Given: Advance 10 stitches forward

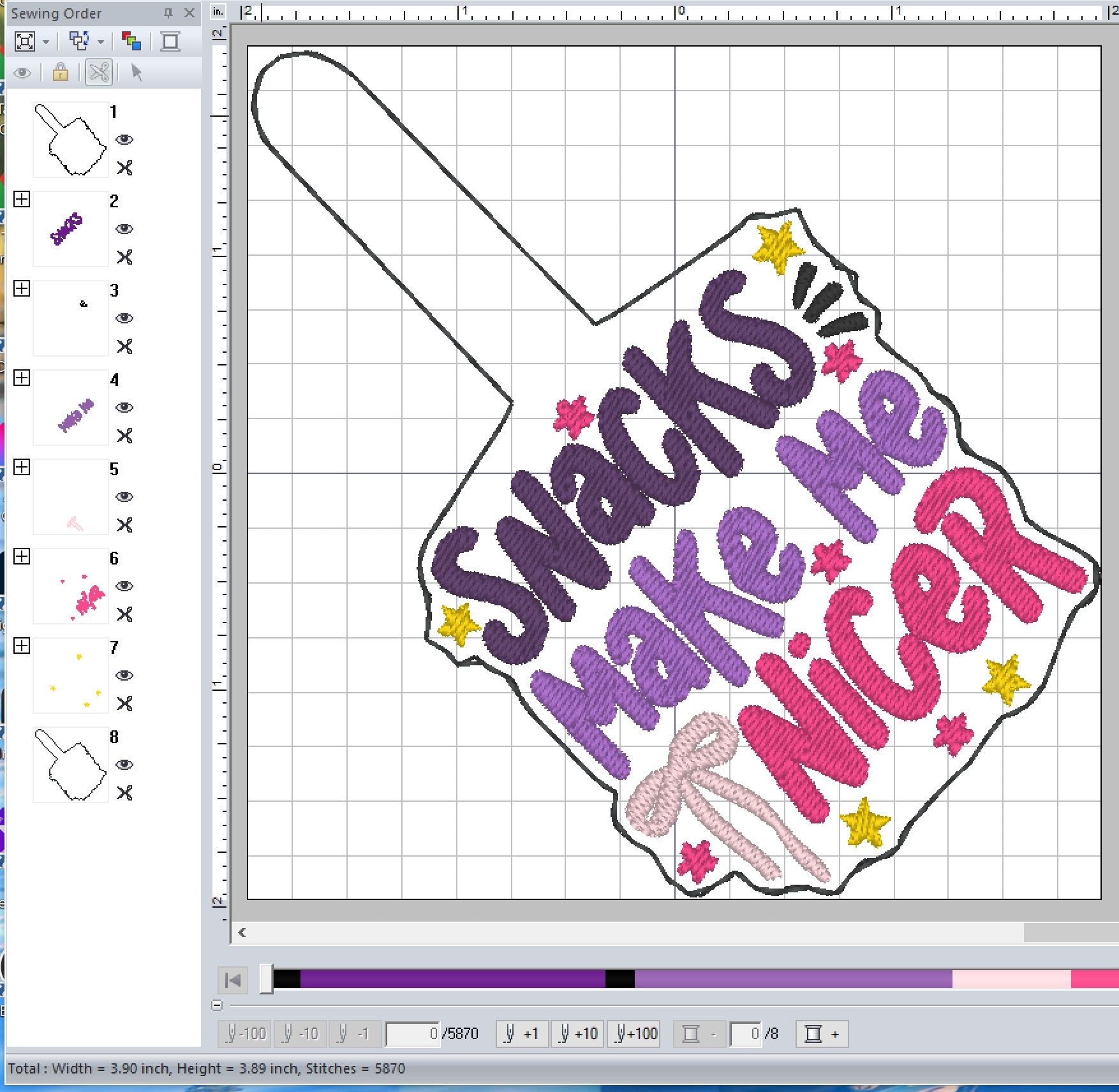Looking at the screenshot, I should [577, 1033].
